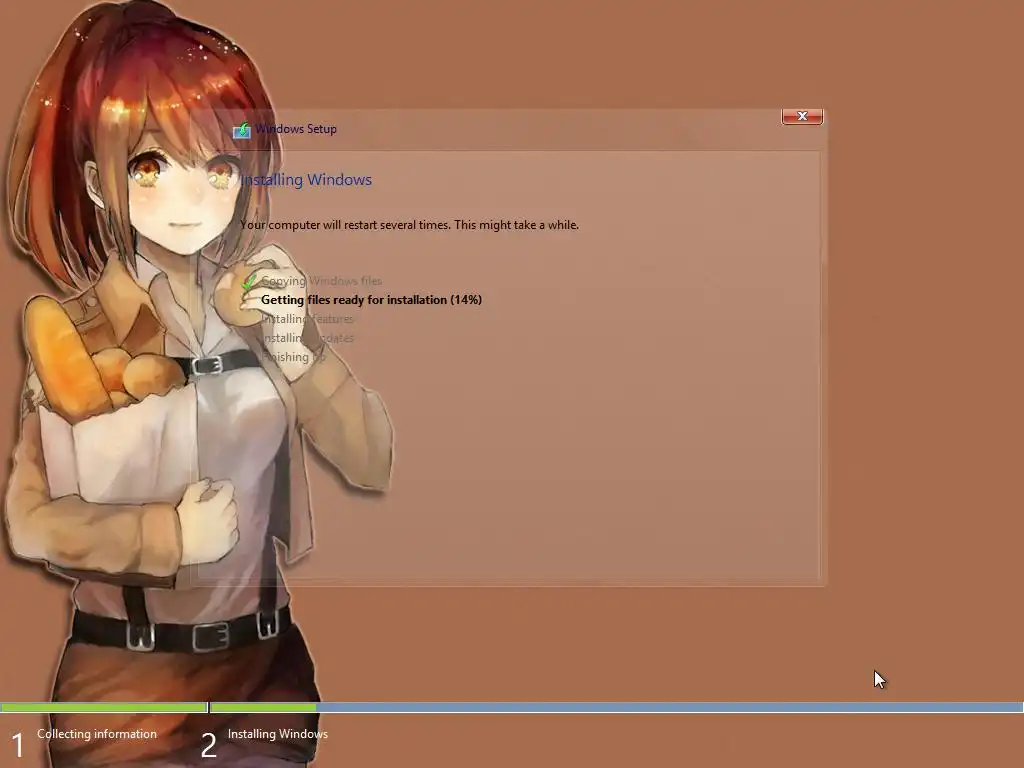This screenshot has width=1024, height=768.
Task: Click the Windows Setup title bar icon
Action: 242,130
